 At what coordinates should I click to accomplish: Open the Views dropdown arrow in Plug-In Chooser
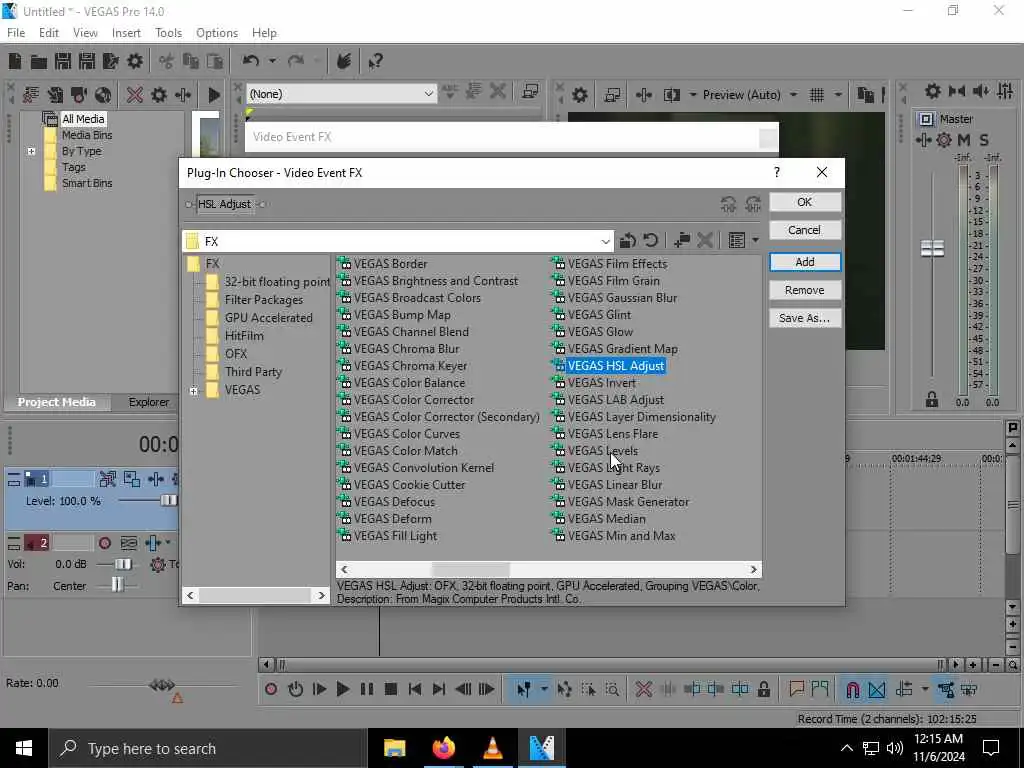755,241
